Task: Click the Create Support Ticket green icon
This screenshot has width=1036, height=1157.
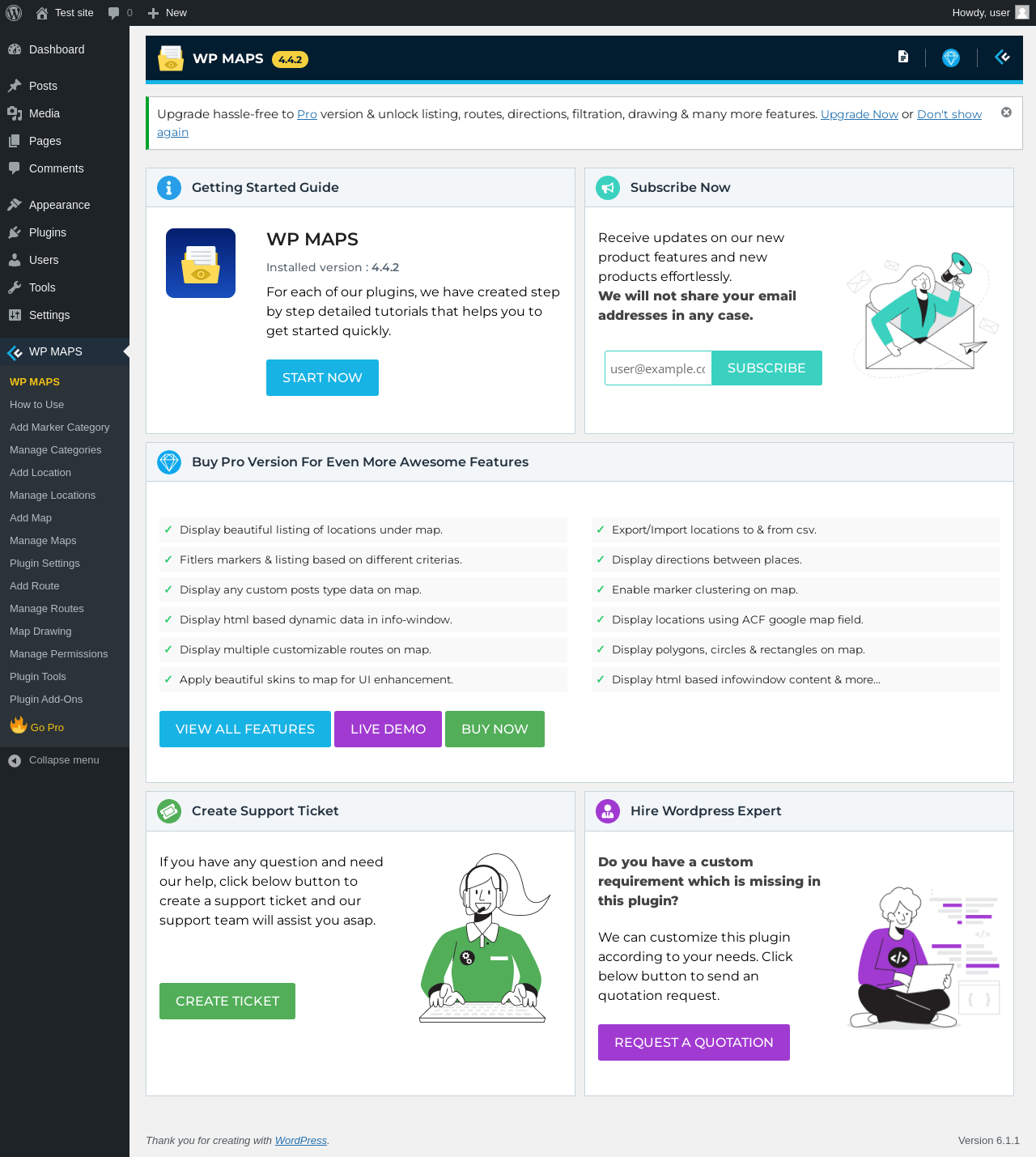Action: click(x=169, y=811)
